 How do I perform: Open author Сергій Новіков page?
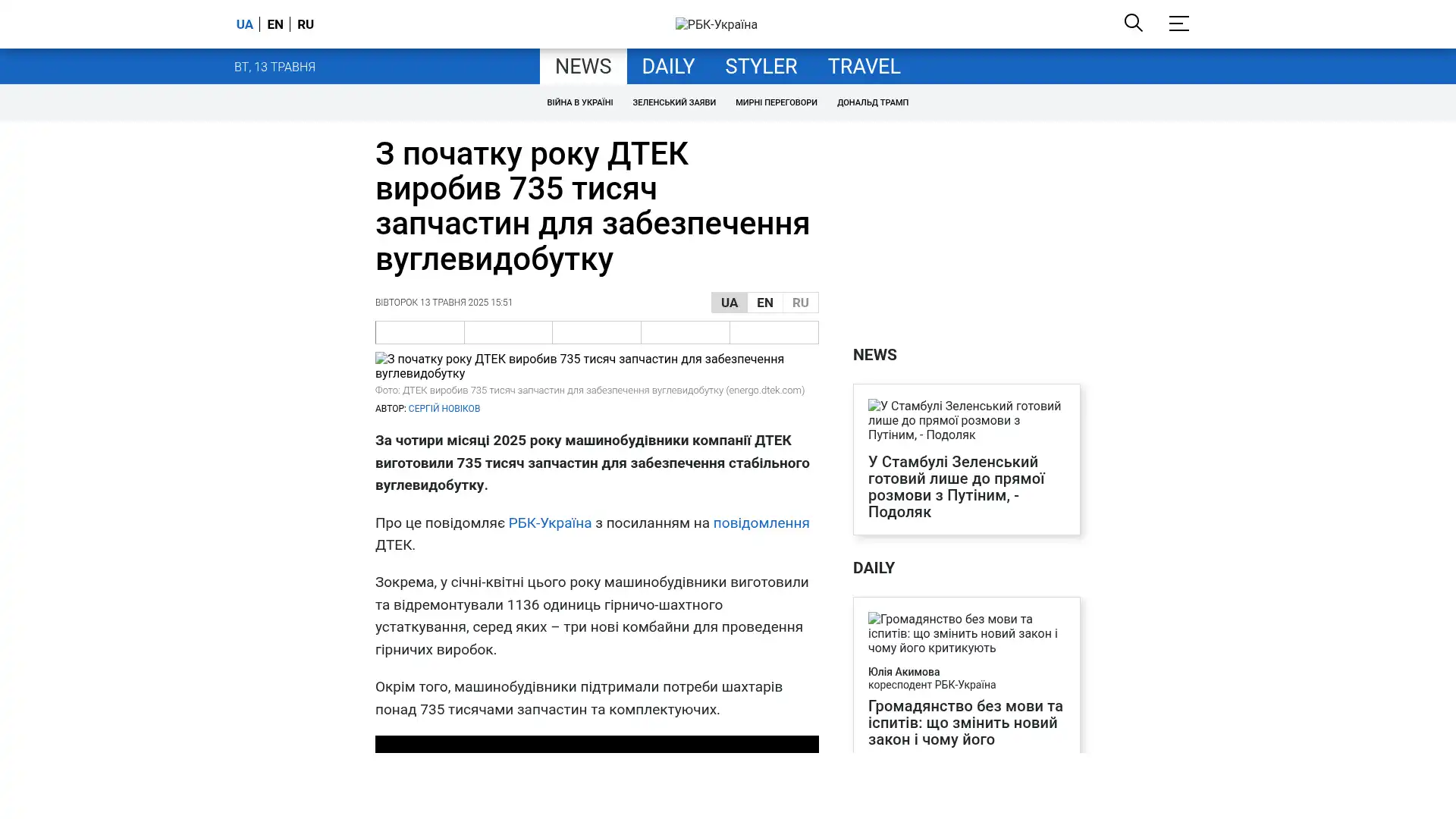[x=444, y=409]
